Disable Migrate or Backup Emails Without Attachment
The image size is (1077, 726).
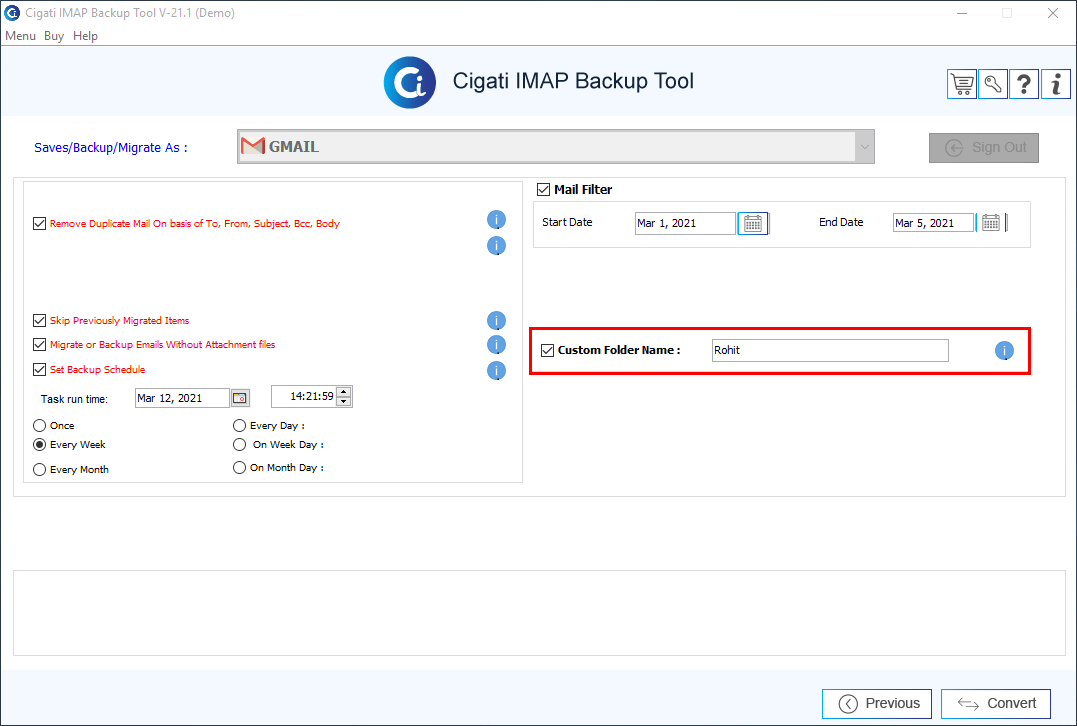coord(39,345)
